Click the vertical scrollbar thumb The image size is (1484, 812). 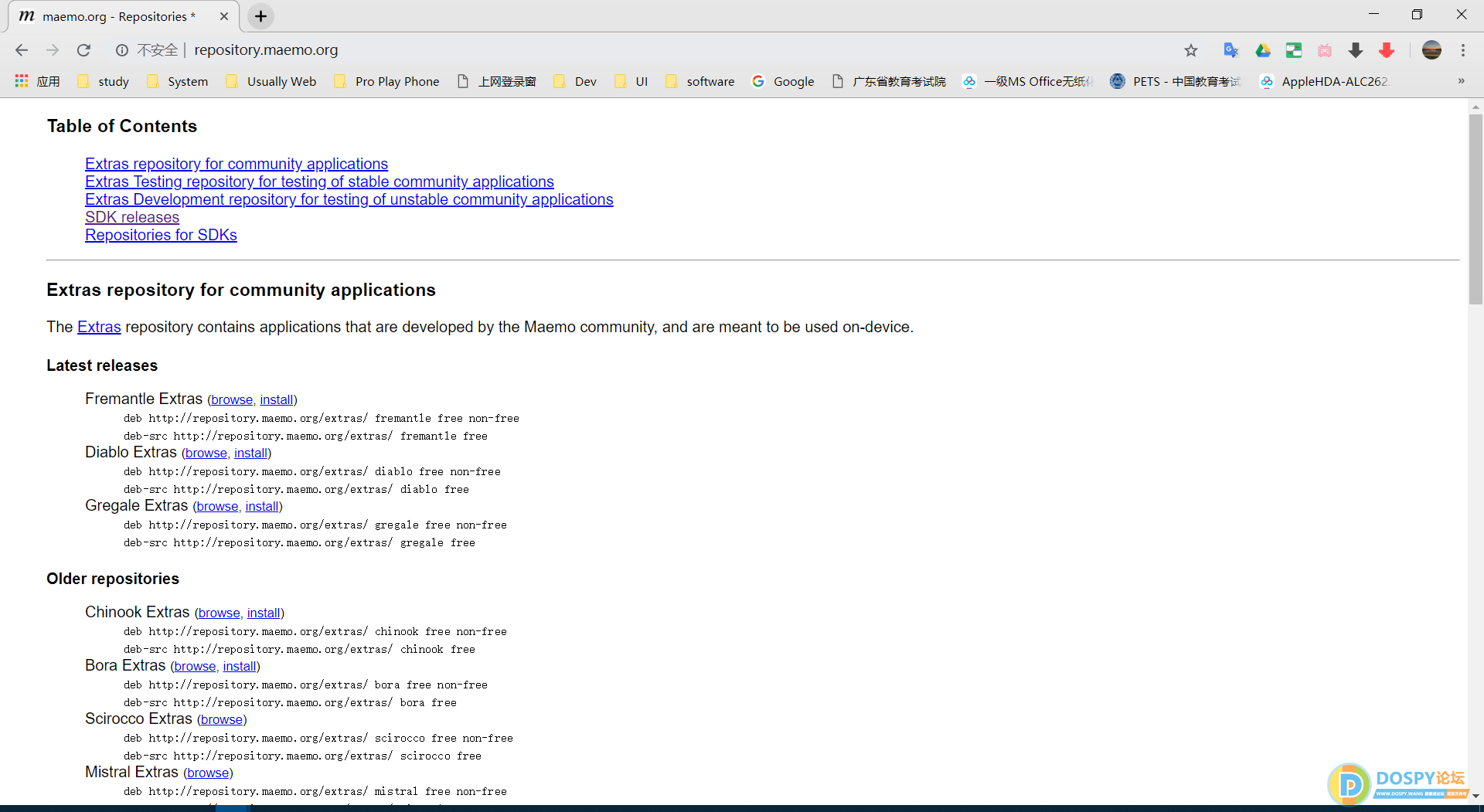(x=1475, y=209)
